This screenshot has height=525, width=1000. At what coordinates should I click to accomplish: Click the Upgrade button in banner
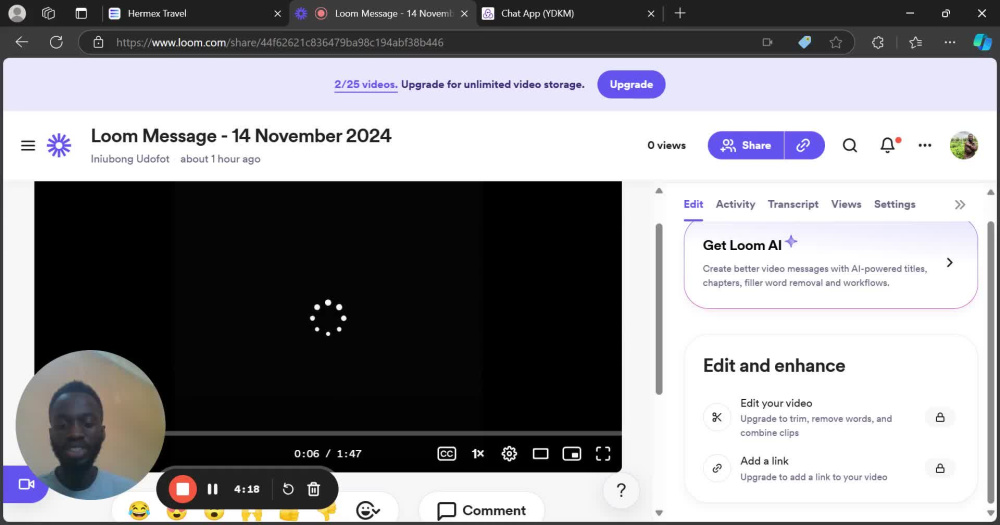631,84
